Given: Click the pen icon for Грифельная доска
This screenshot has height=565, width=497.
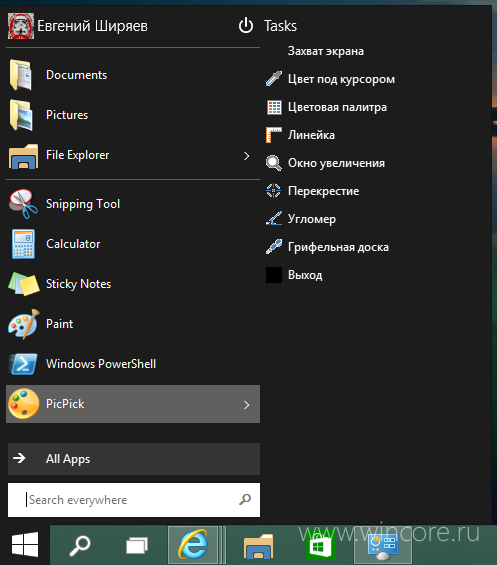Looking at the screenshot, I should pos(274,247).
